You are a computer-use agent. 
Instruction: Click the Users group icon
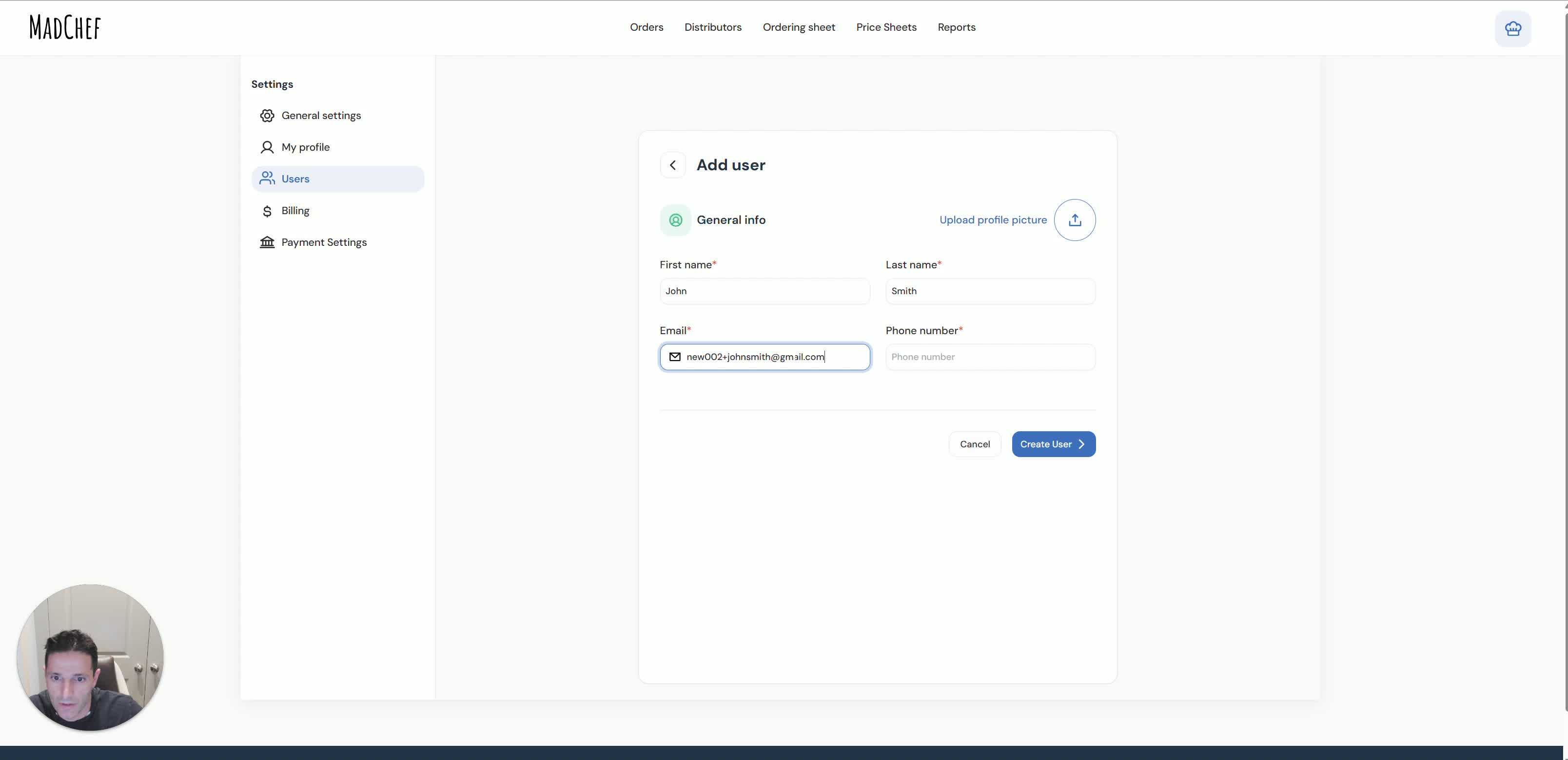click(x=267, y=178)
